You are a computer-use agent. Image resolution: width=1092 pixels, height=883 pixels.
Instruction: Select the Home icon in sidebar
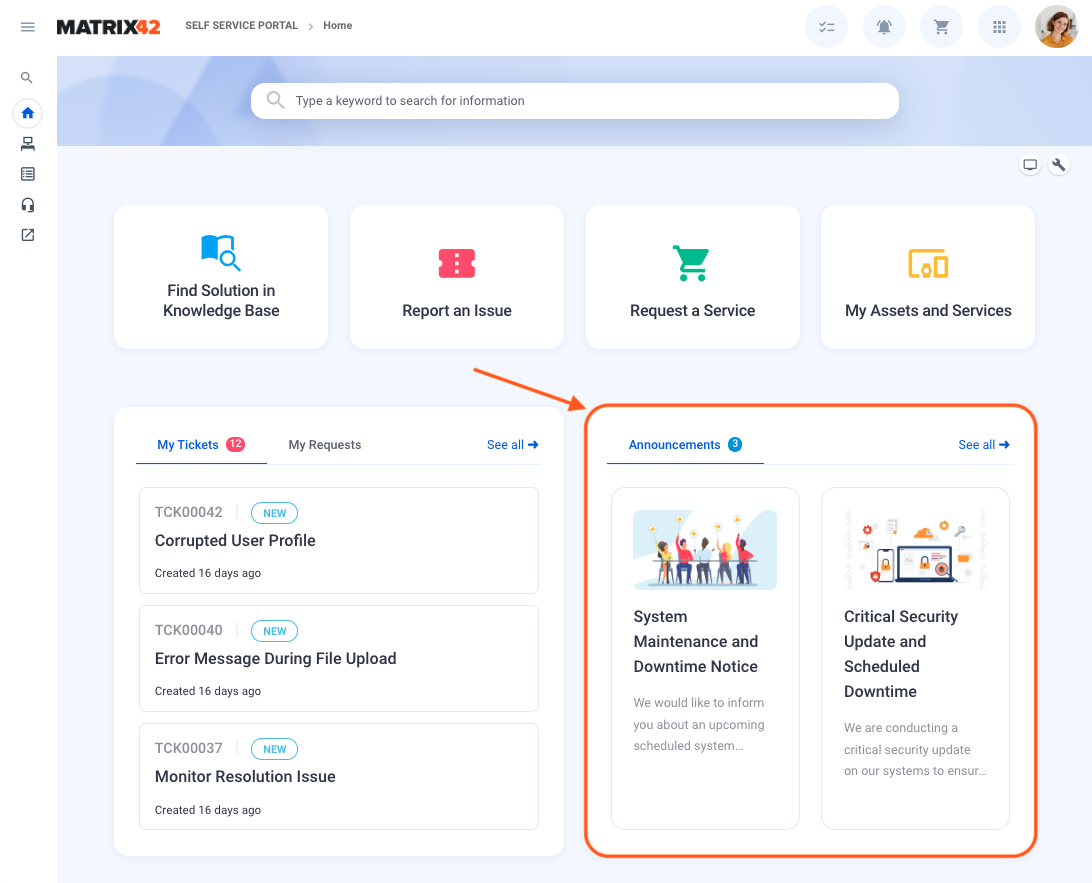[27, 113]
